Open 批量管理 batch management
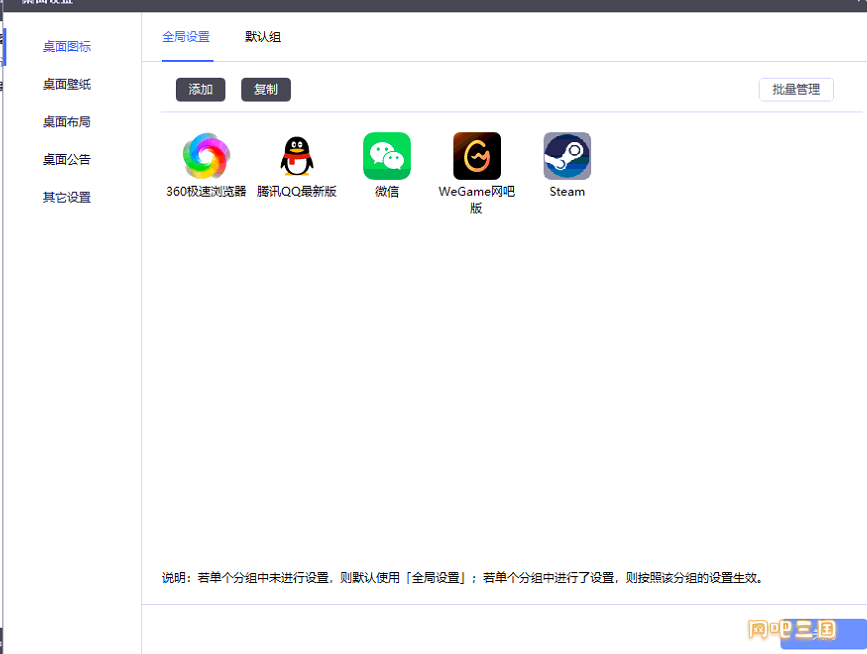Image resolution: width=867 pixels, height=654 pixels. [x=796, y=90]
